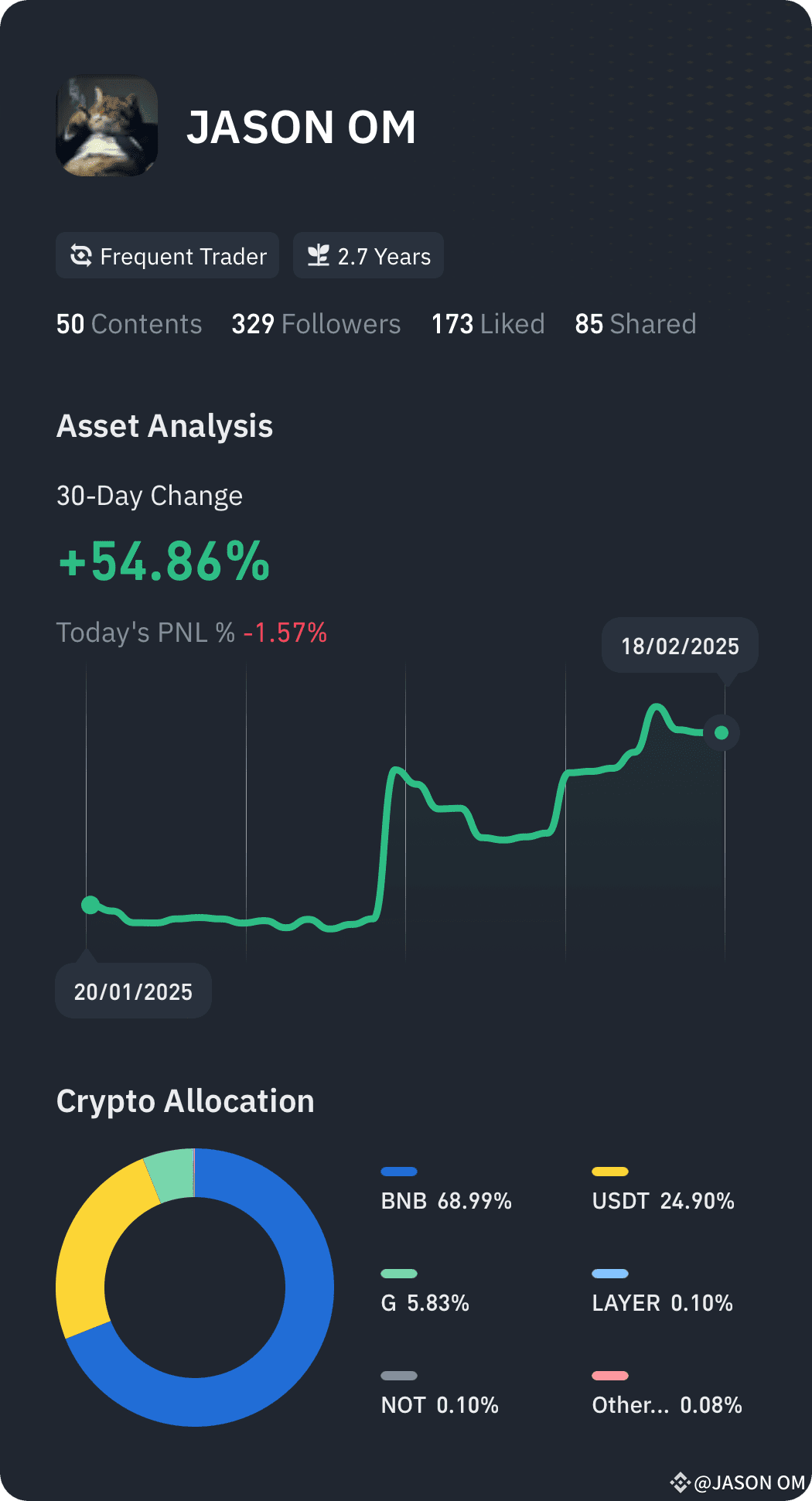812x1501 pixels.
Task: Select the sprout icon beside 2.7 Years
Action: coord(319,255)
